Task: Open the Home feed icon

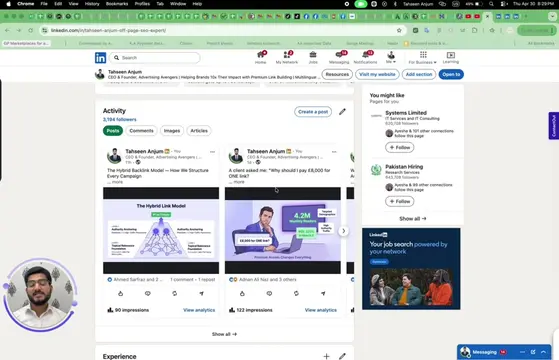Action: click(261, 57)
